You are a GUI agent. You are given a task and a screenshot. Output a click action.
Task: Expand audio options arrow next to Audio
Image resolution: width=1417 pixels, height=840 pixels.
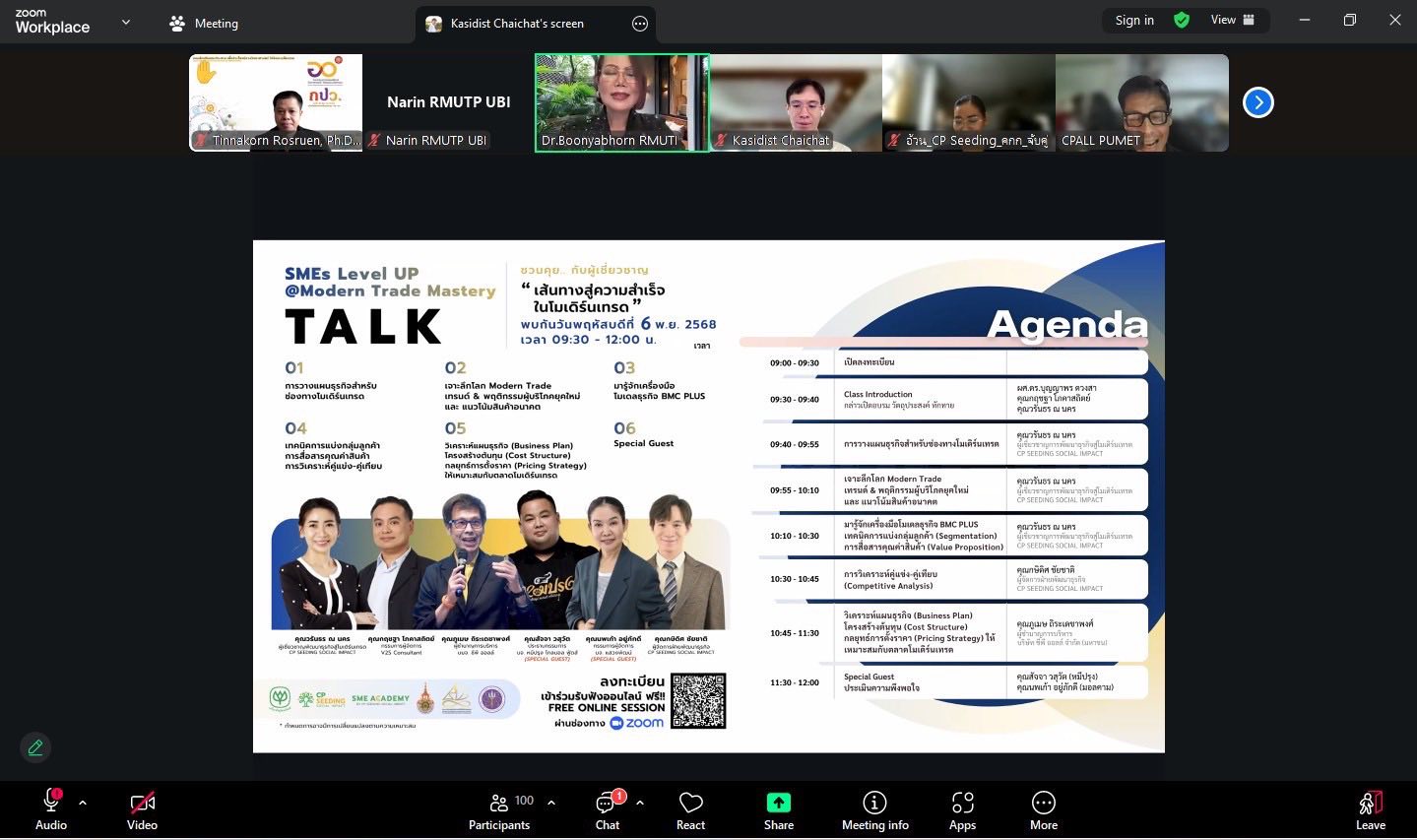tap(83, 803)
